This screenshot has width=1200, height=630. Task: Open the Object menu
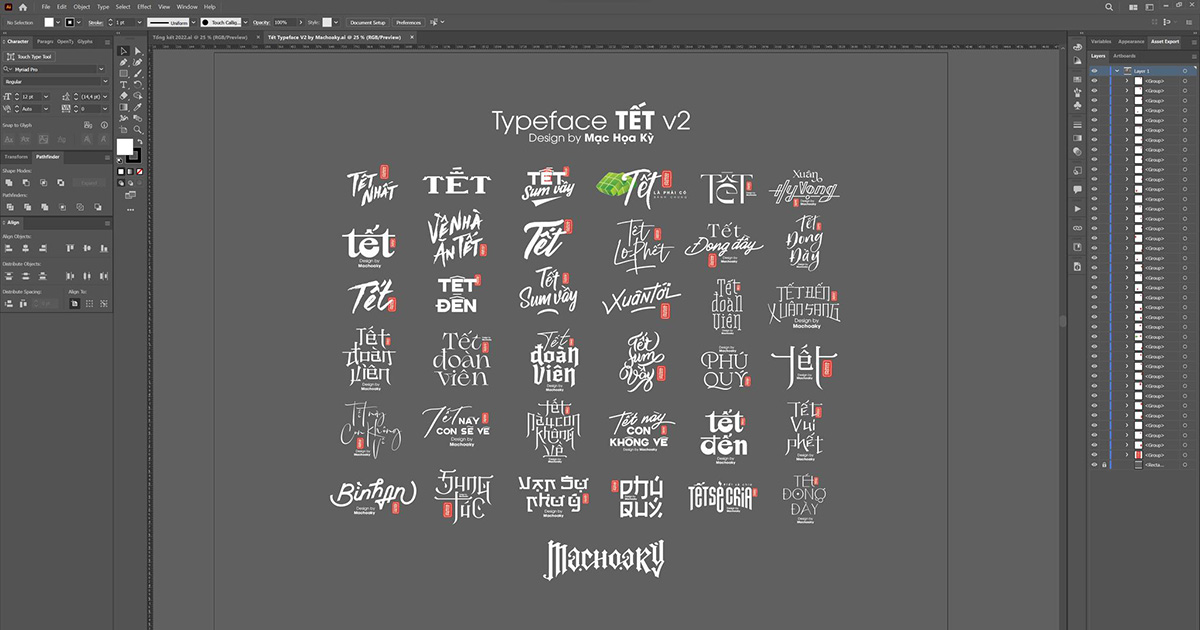[82, 7]
